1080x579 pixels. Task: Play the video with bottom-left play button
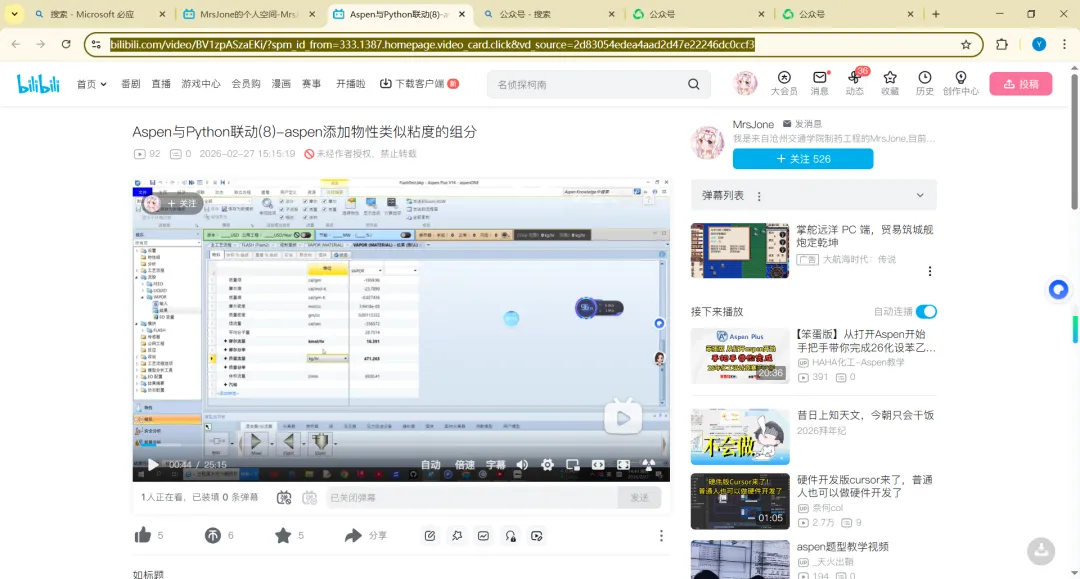tap(153, 465)
